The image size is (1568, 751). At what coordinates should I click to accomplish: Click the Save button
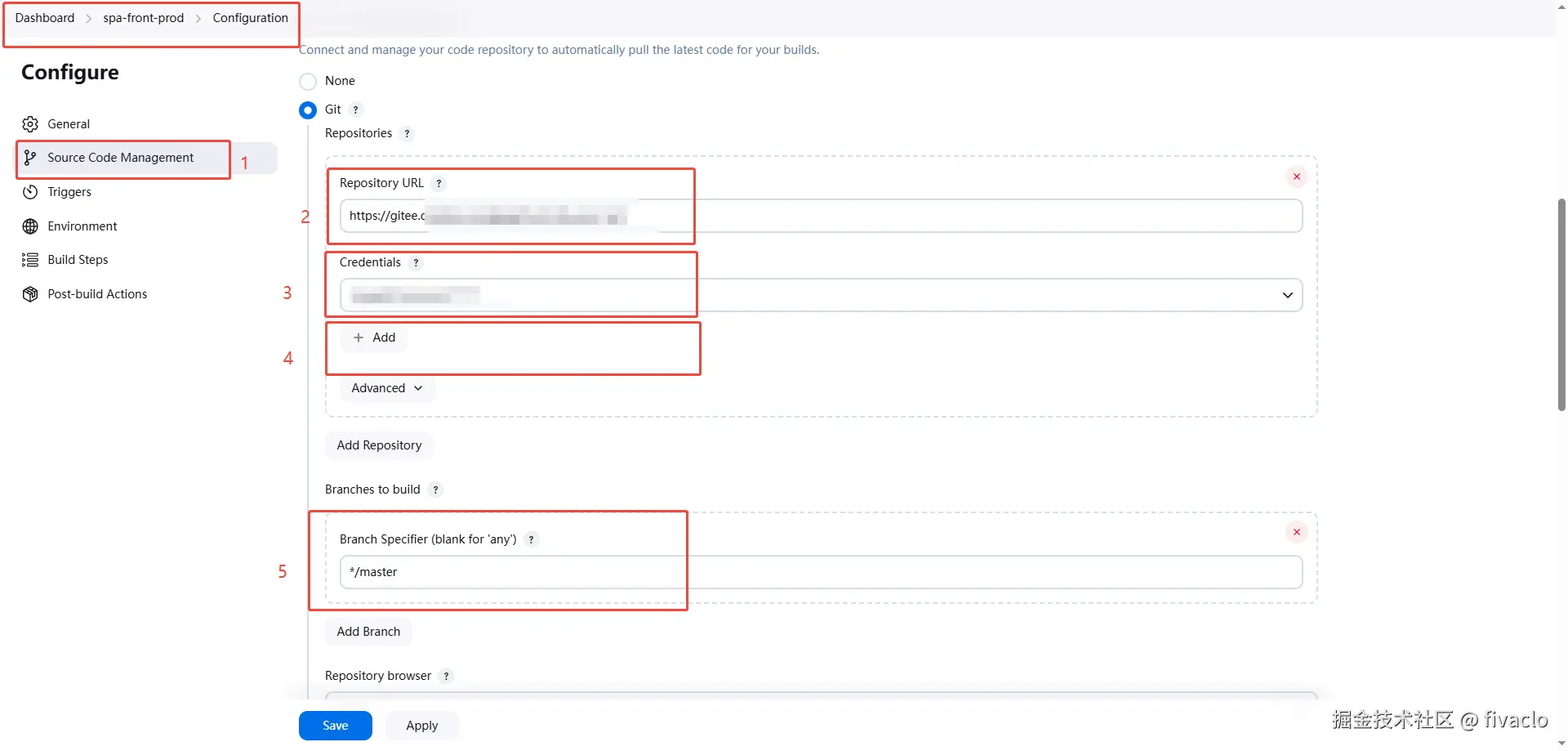point(336,726)
